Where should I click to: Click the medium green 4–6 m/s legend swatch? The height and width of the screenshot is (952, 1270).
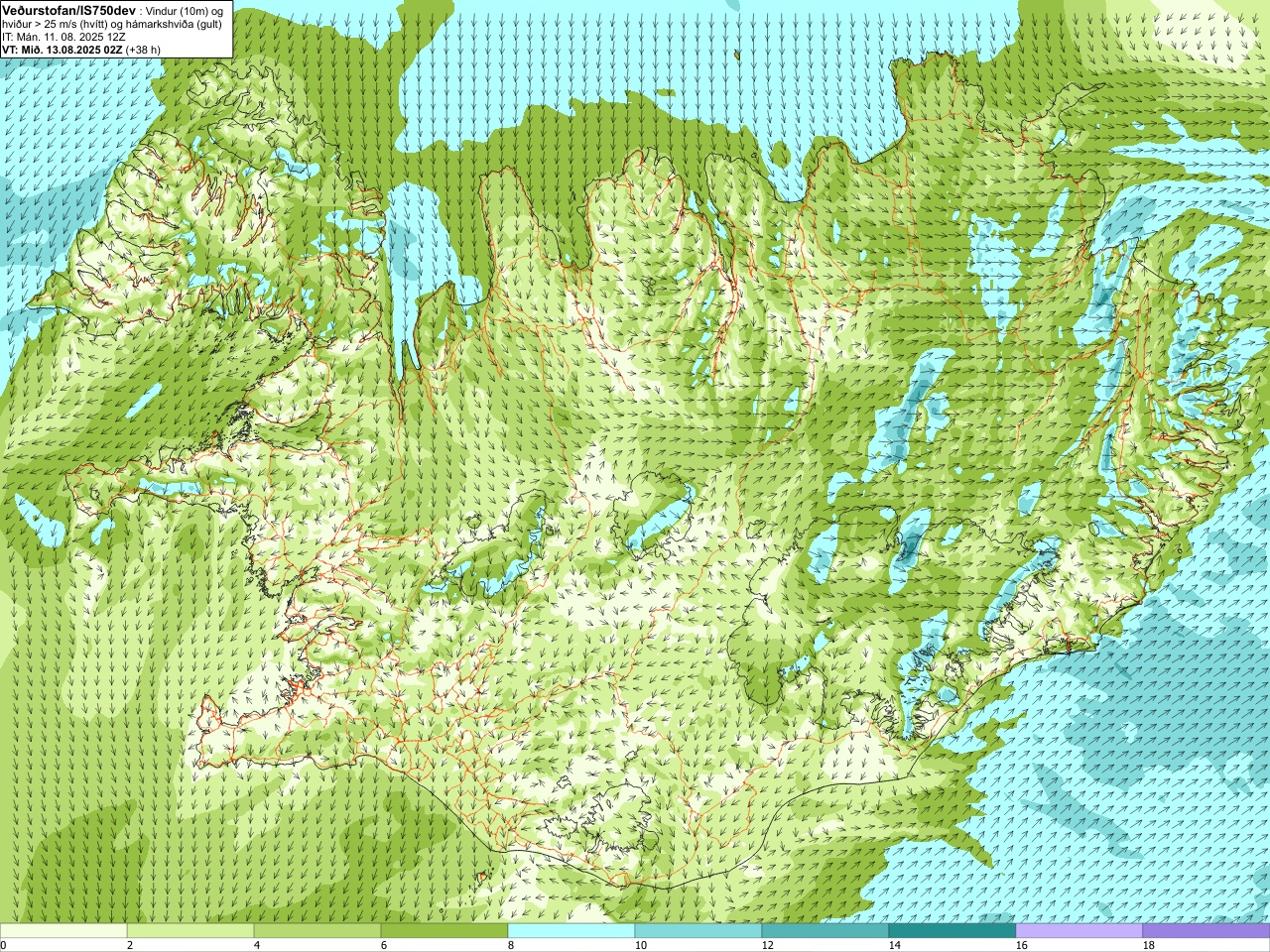(317, 931)
